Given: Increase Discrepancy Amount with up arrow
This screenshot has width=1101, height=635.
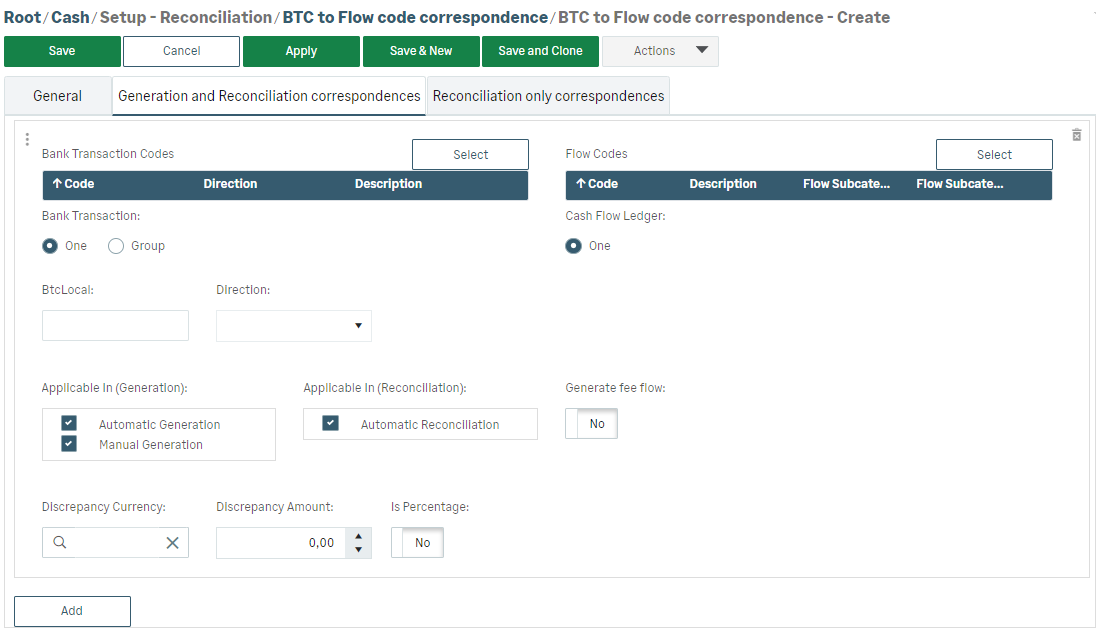Looking at the screenshot, I should click(x=359, y=536).
